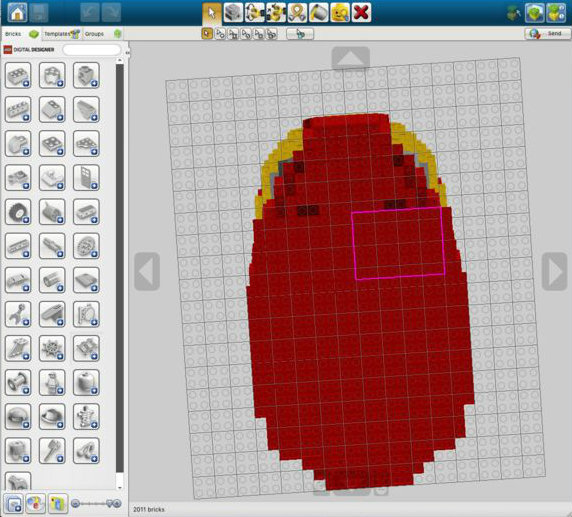The height and width of the screenshot is (517, 572).
Task: Click slider minus zoom-out end
Action: click(x=75, y=504)
